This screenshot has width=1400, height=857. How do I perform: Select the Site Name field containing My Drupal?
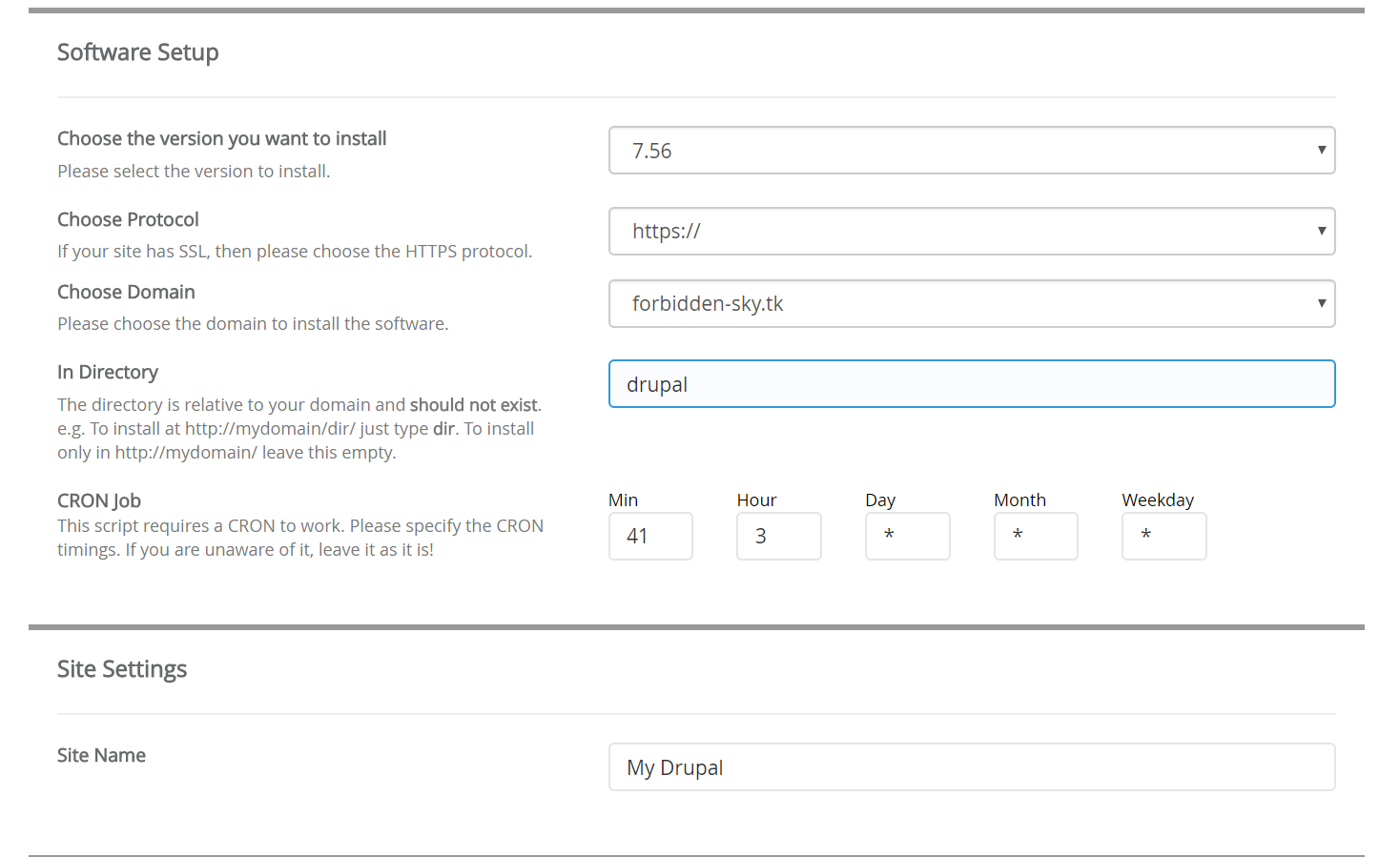(x=971, y=766)
